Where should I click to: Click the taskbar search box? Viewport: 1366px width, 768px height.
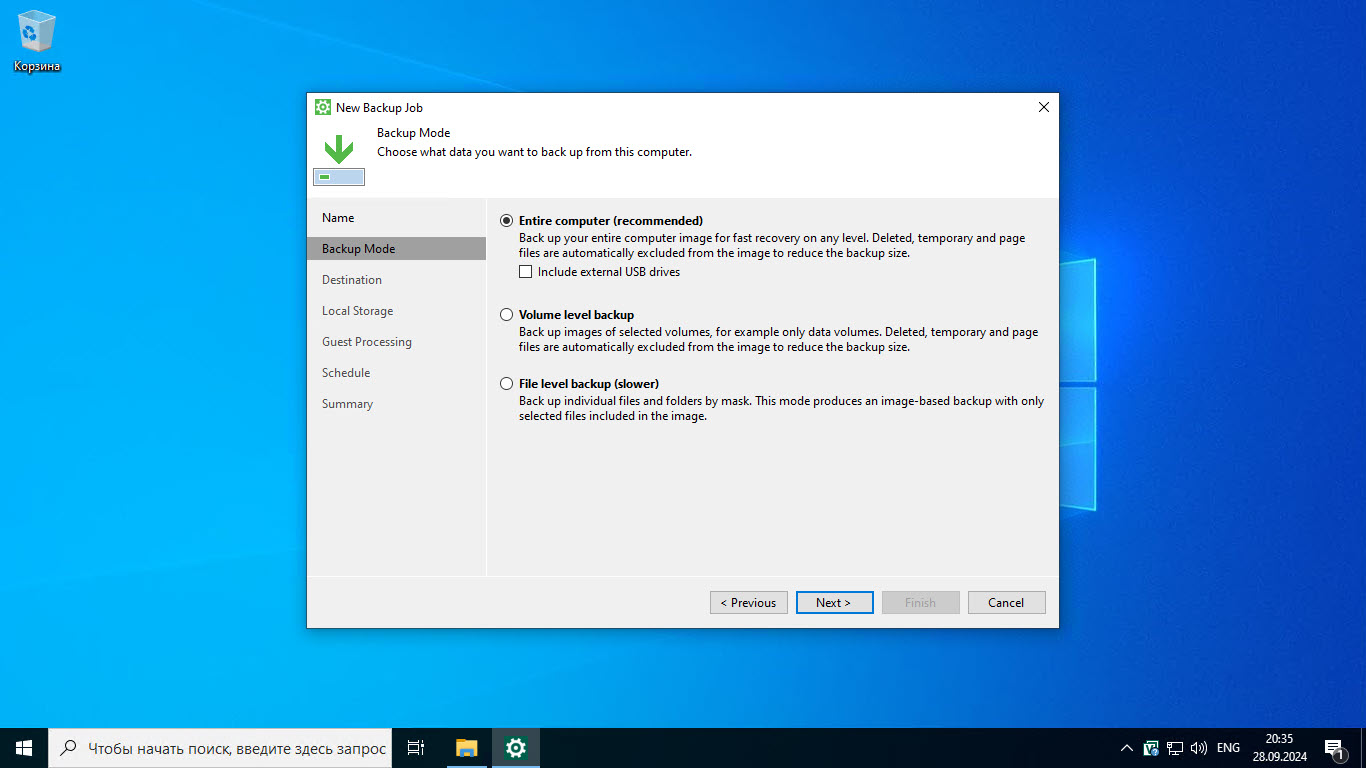pyautogui.click(x=220, y=748)
